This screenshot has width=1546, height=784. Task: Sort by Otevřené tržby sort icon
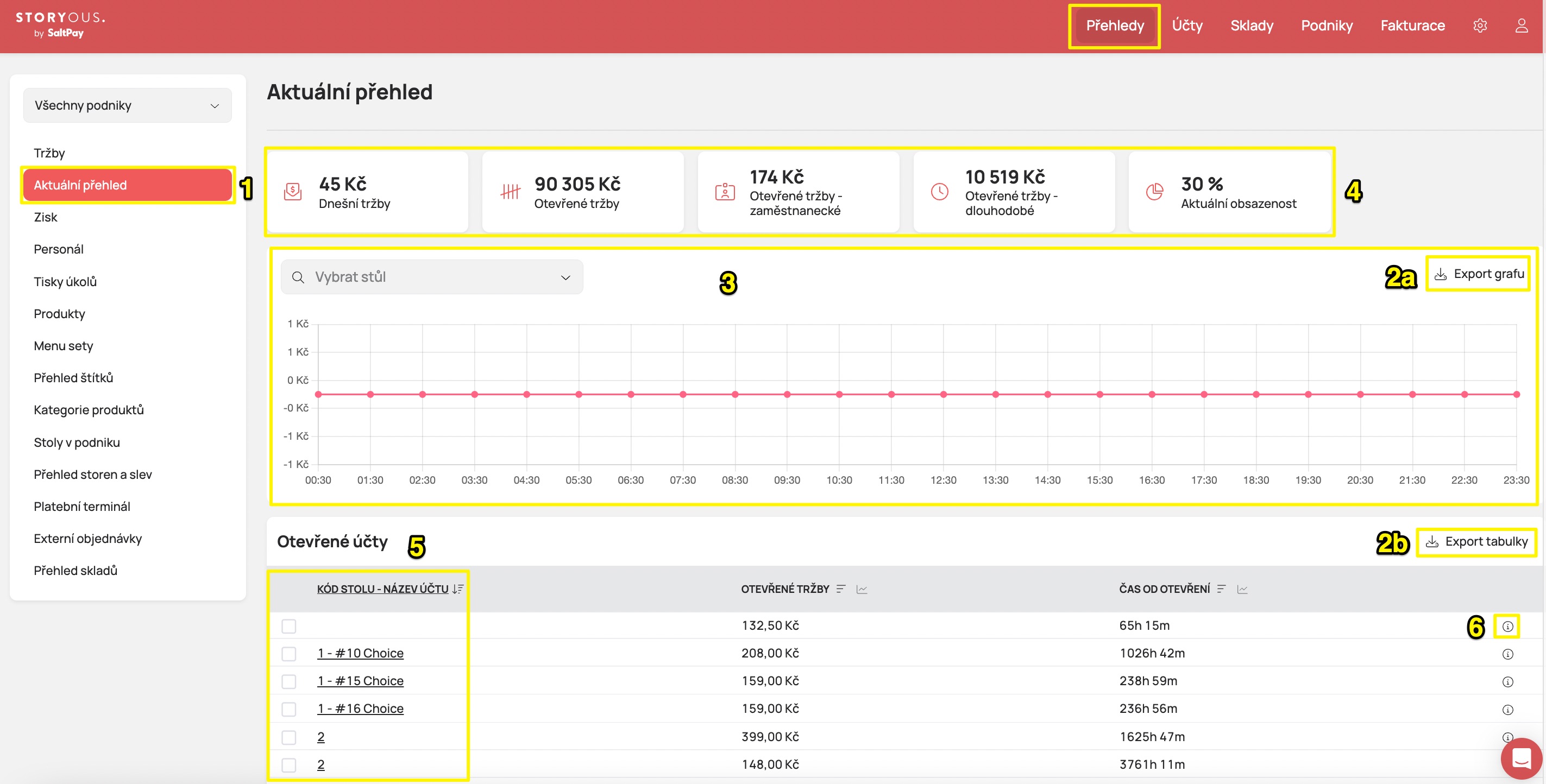[x=841, y=589]
